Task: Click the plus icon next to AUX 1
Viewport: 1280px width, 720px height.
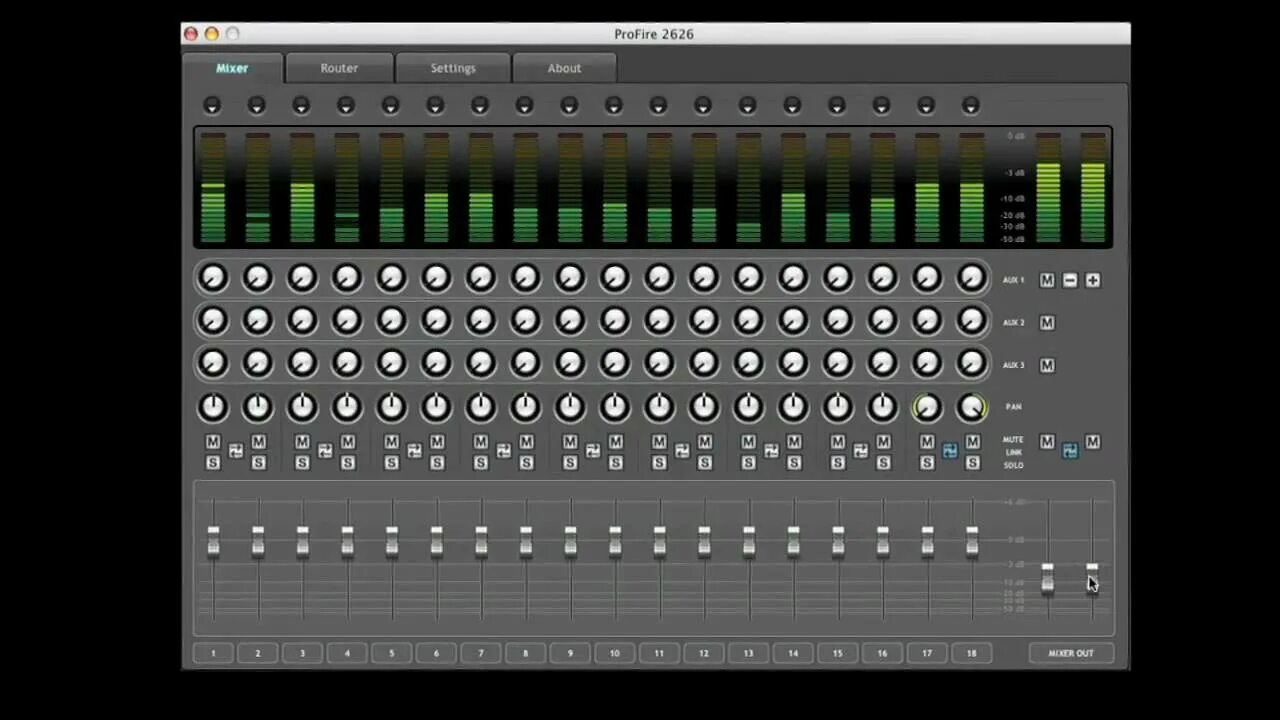Action: [x=1092, y=280]
